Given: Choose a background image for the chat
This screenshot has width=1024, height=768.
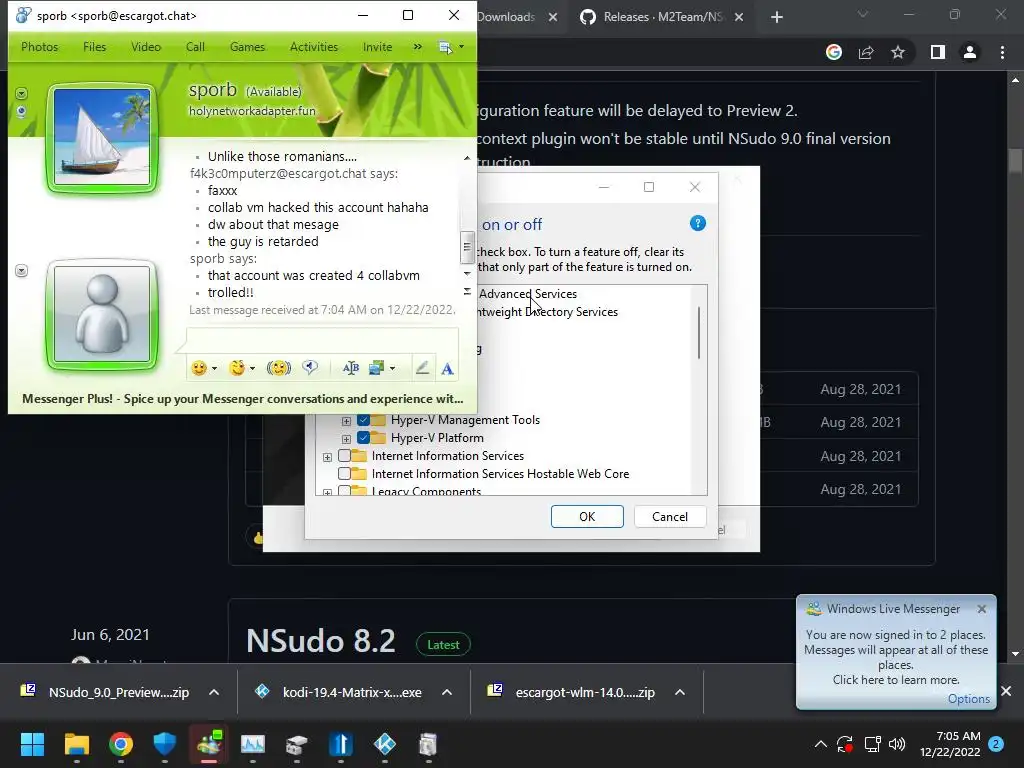Looking at the screenshot, I should click(376, 368).
